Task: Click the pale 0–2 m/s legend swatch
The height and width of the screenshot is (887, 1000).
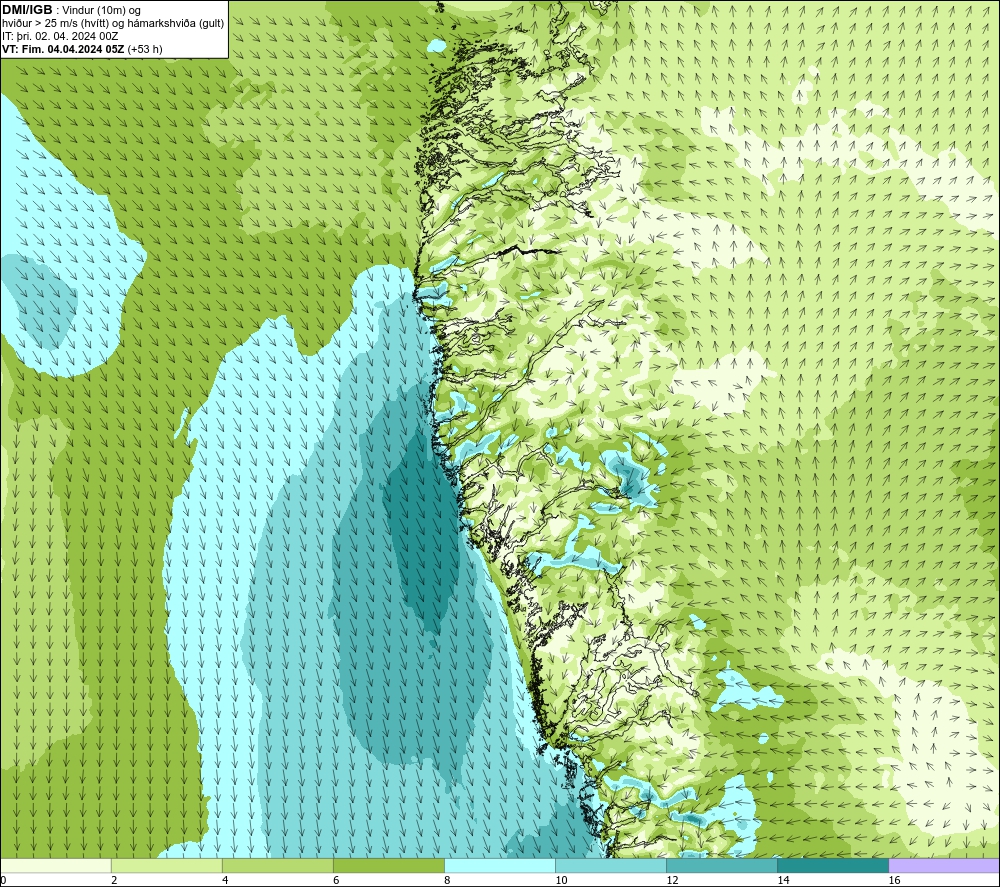Action: 56,865
